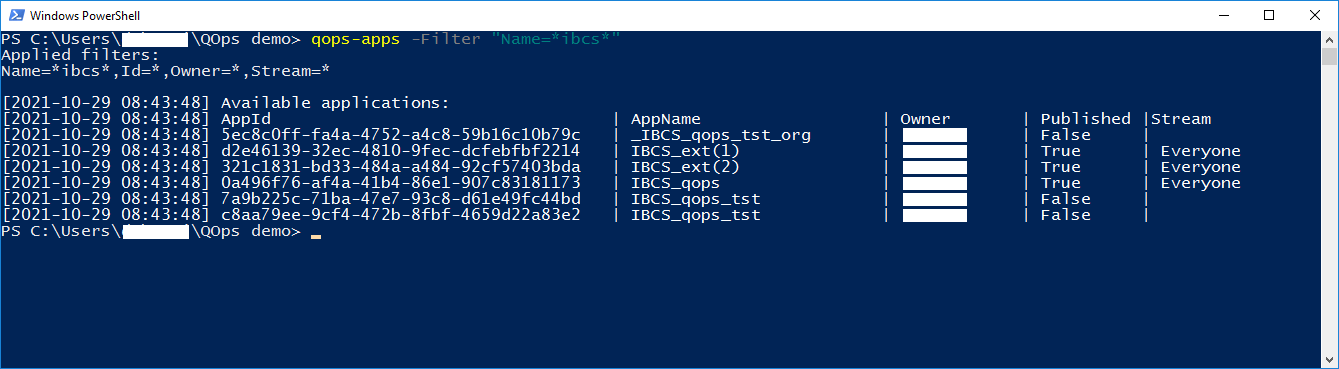Click the AppId d2e46139-32ec-4810-9fec-dcfebfbf2214
Screen dimensions: 1339x369
tap(401, 151)
